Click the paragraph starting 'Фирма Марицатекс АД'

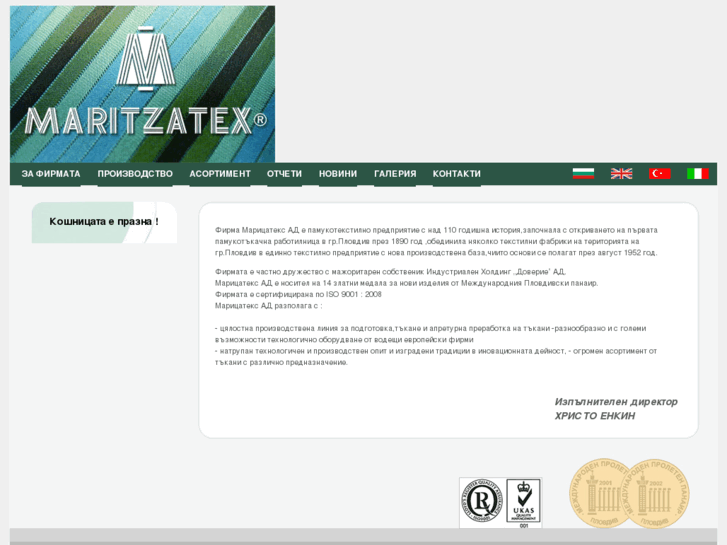436,241
